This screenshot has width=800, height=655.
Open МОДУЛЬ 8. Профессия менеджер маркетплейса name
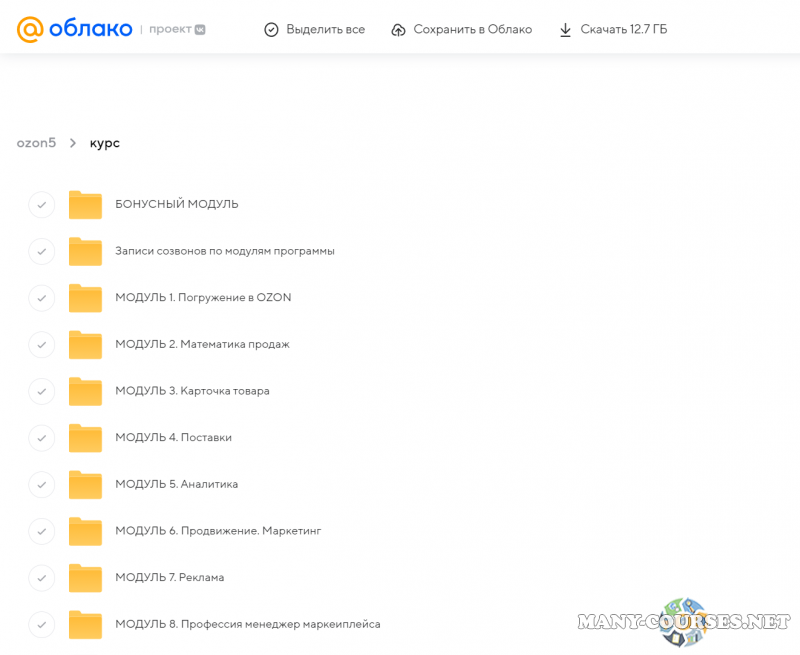point(247,624)
